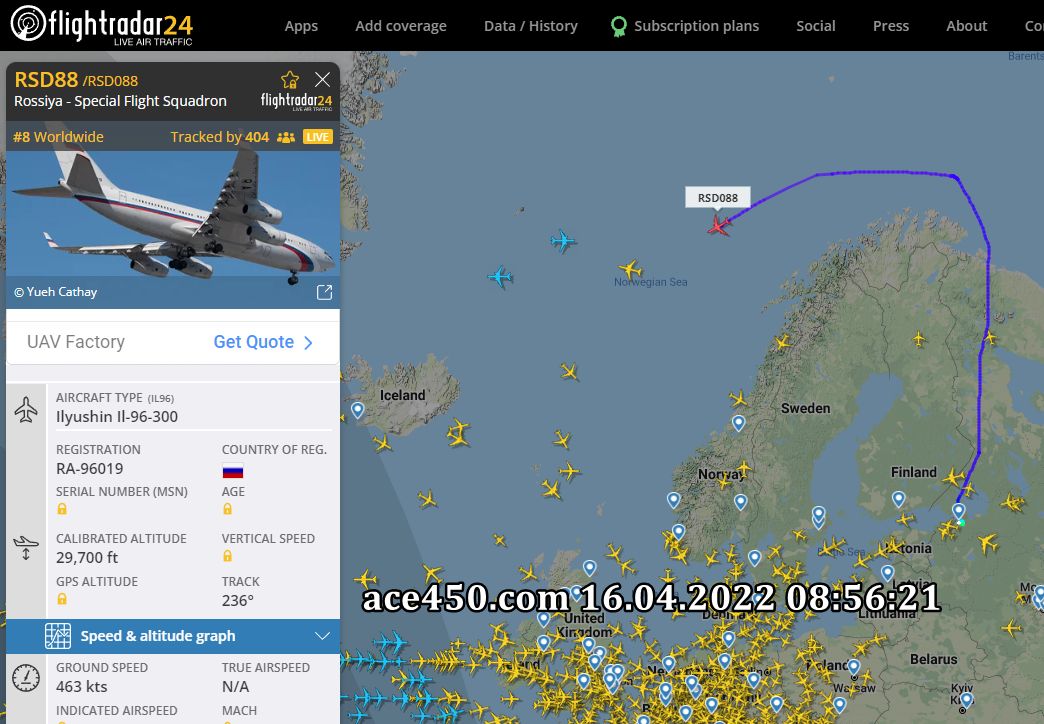
Task: Click the Tracked by 404 viewers label
Action: pos(220,137)
